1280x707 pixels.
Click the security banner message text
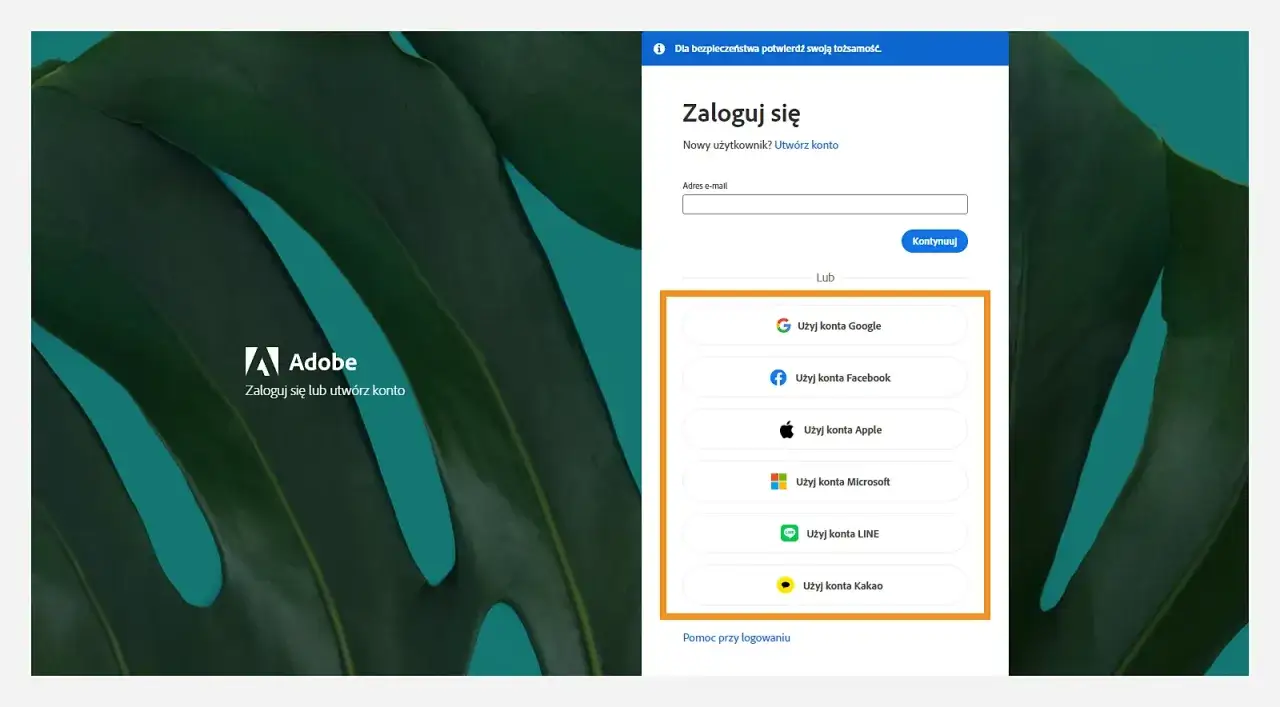[778, 48]
